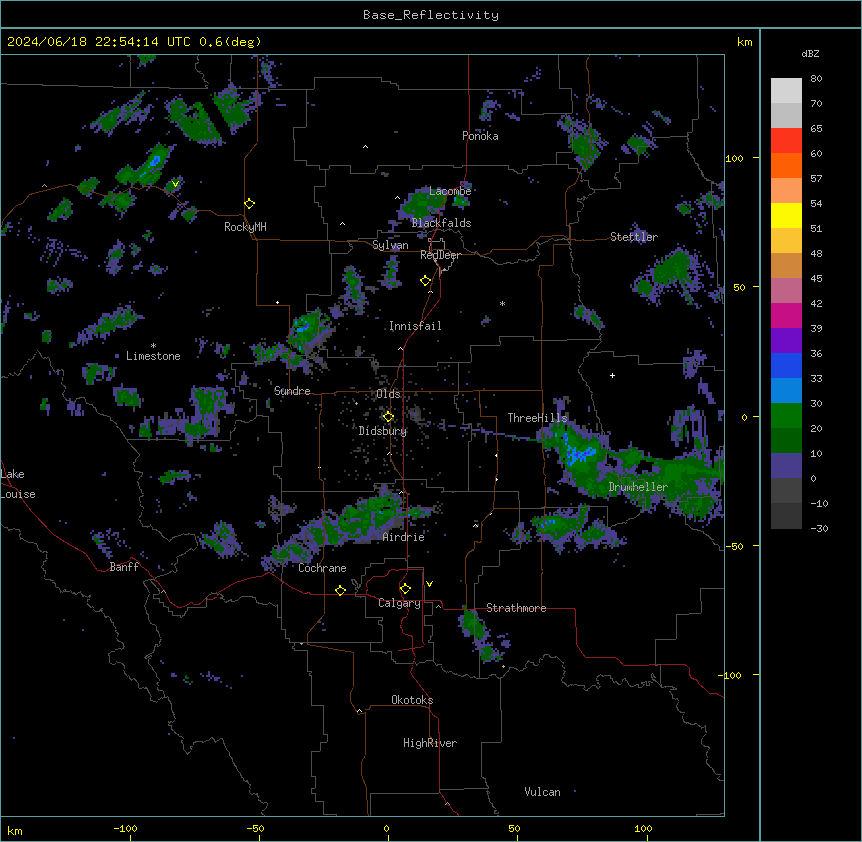Click the Limestone label
862x842 pixels.
pos(153,356)
